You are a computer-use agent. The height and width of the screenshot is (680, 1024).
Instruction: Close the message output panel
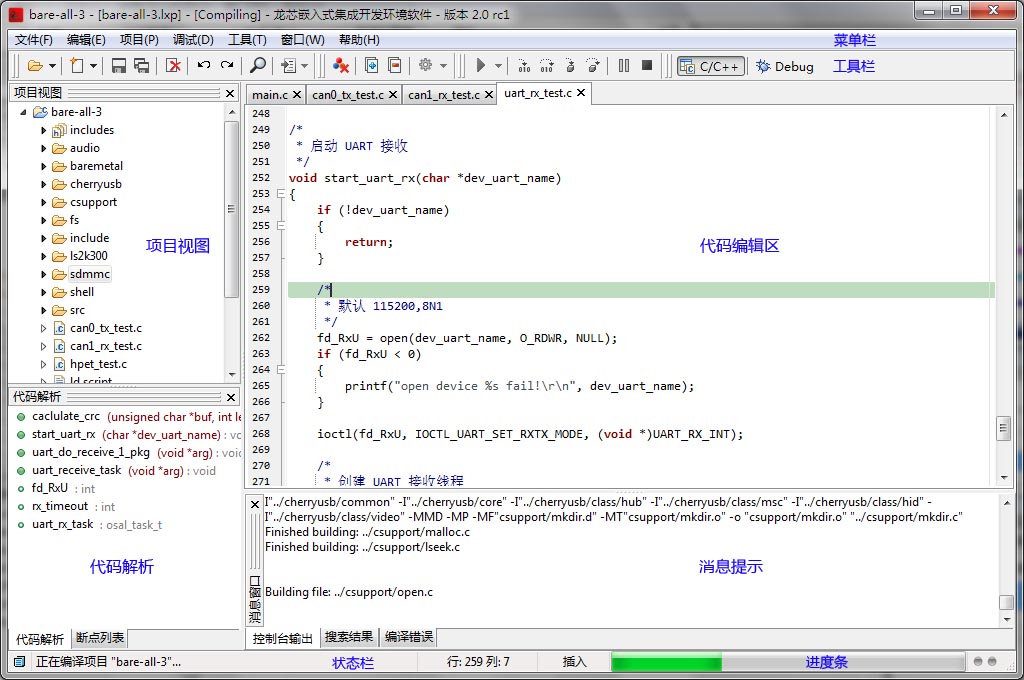point(255,504)
